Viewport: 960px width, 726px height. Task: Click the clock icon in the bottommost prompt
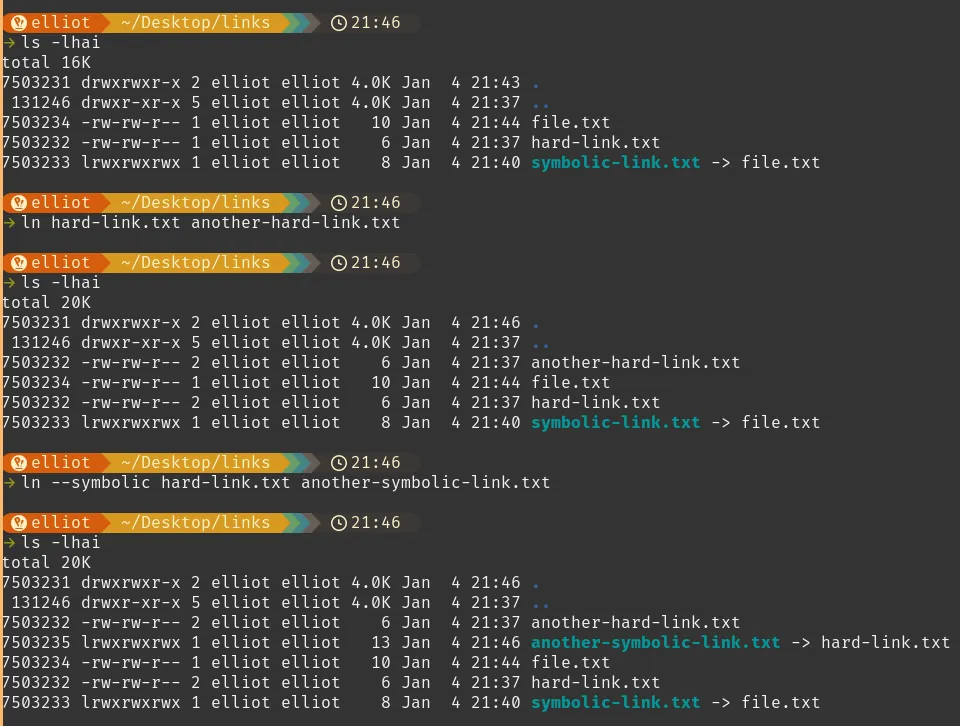[339, 522]
